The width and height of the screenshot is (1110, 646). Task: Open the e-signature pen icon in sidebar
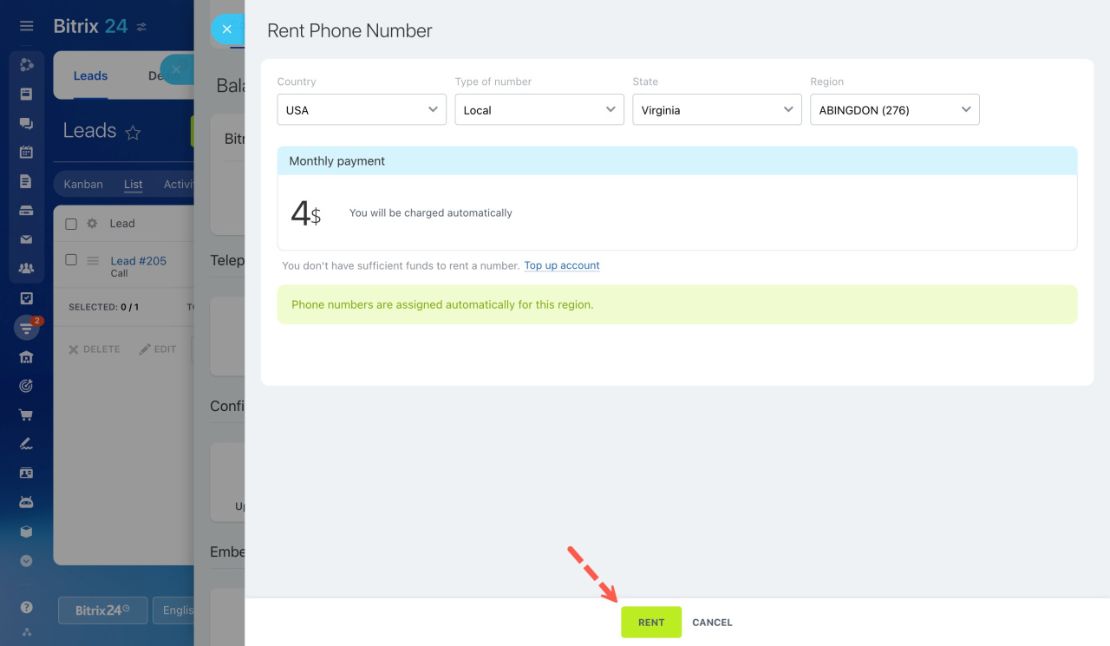pyautogui.click(x=26, y=444)
